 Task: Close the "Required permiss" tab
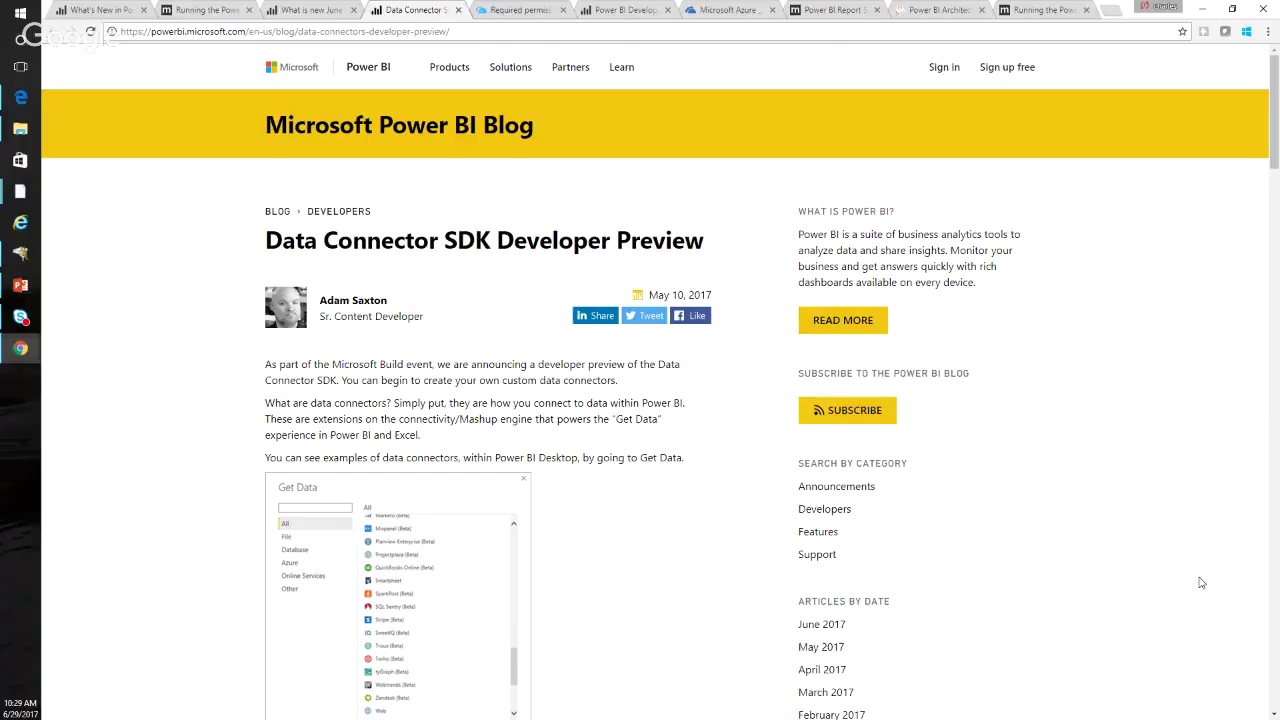[x=563, y=10]
